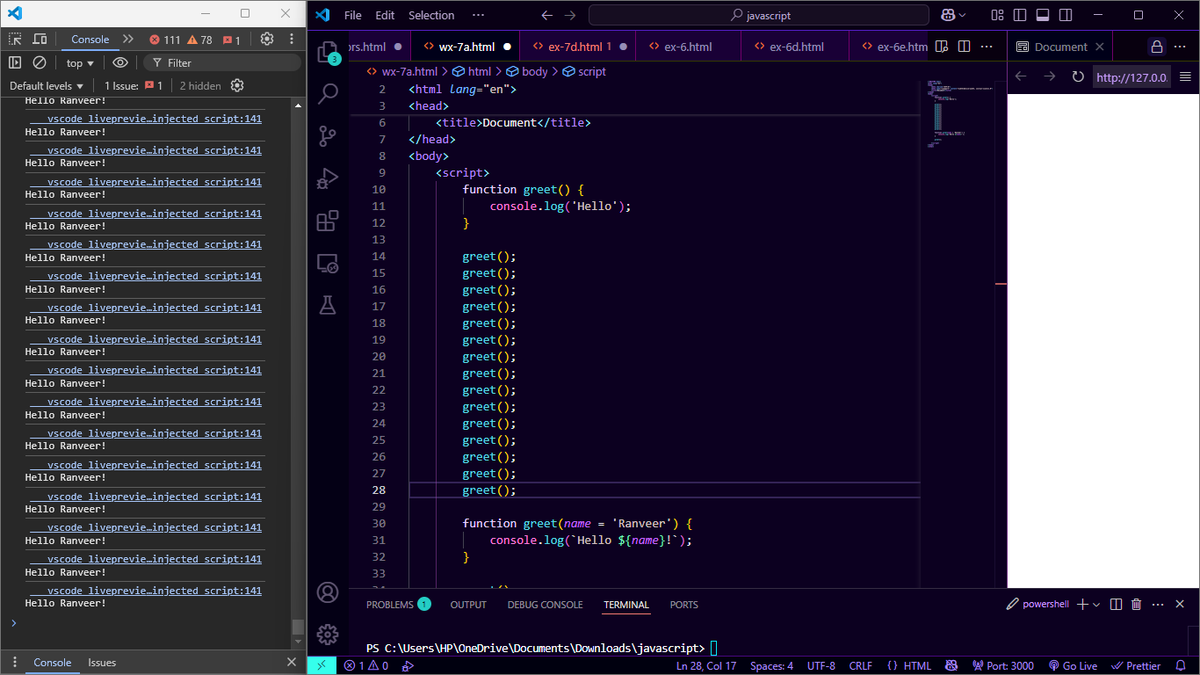Click the Live Preview show preview icon

click(942, 47)
